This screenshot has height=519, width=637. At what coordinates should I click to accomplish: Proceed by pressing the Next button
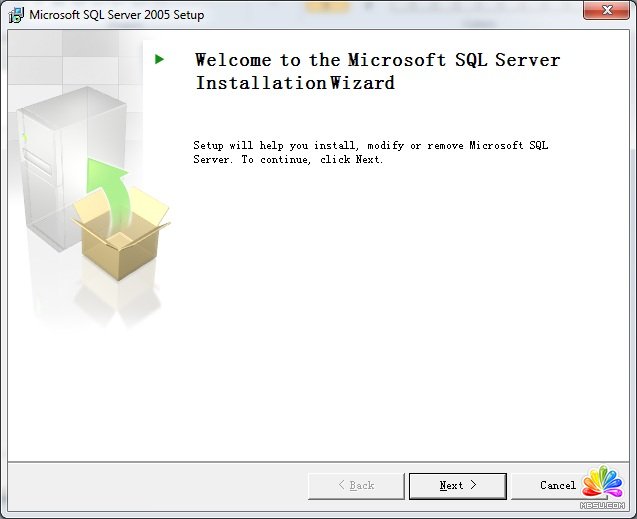[x=457, y=486]
